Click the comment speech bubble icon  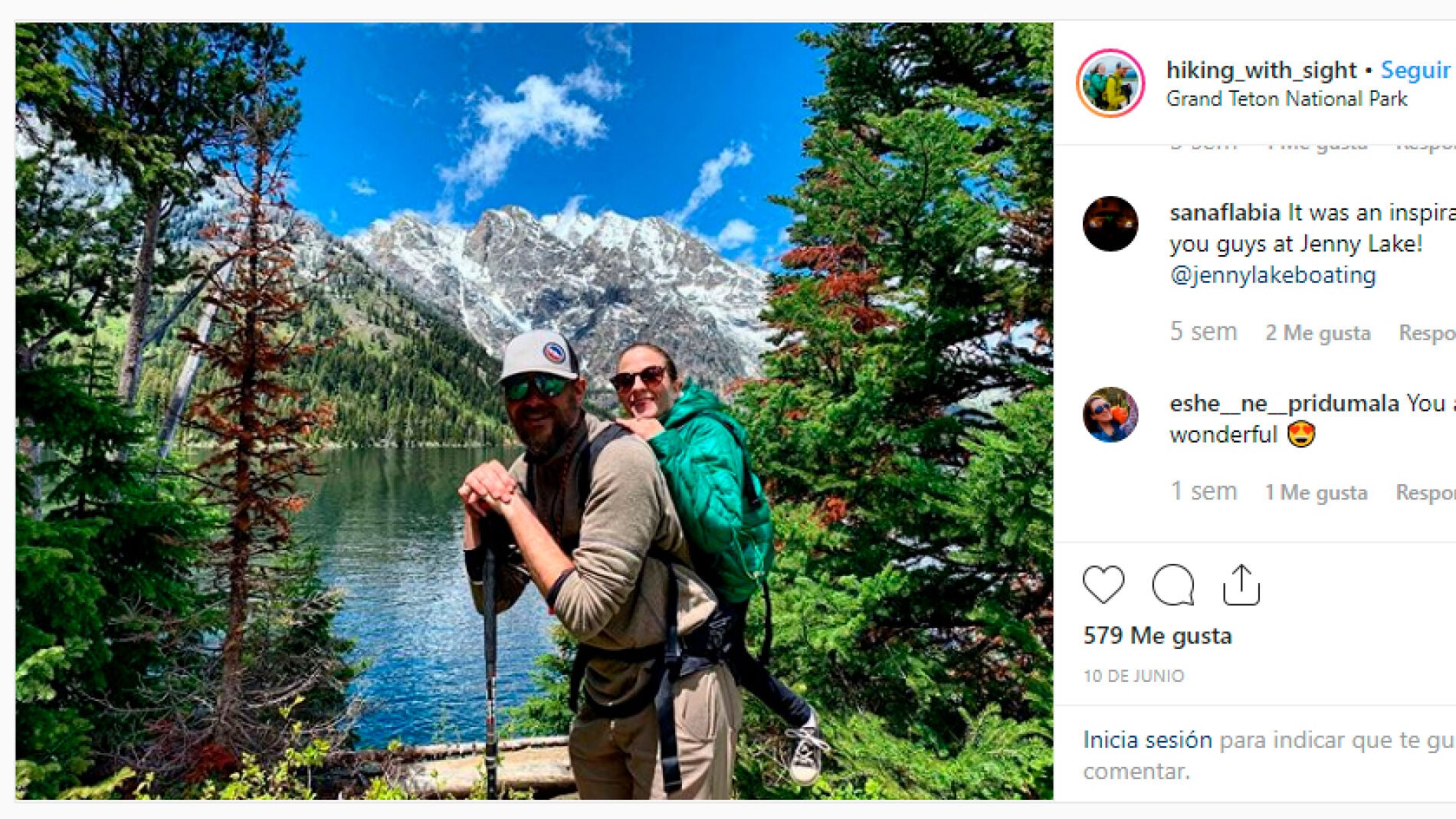(1172, 585)
